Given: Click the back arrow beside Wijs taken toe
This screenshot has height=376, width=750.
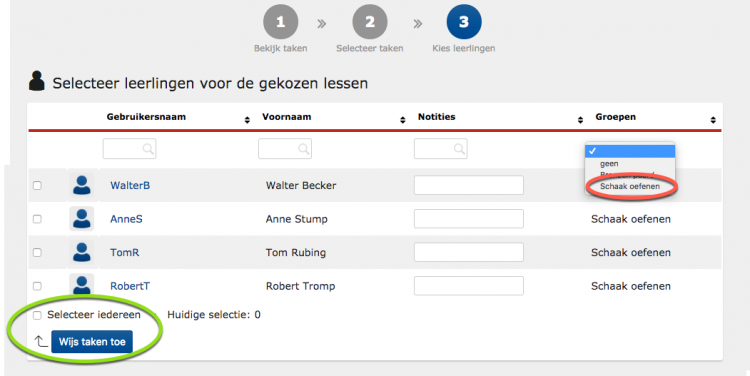Looking at the screenshot, I should click(41, 342).
